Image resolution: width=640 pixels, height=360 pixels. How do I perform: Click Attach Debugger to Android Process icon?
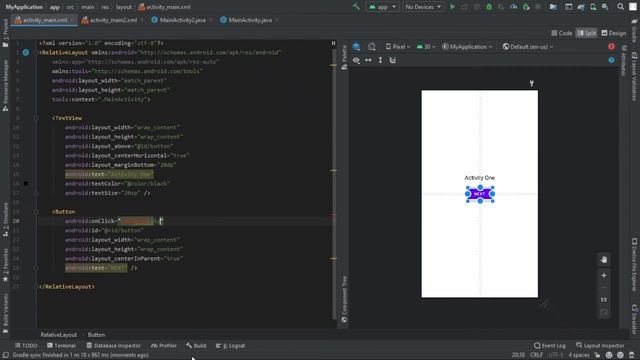click(526, 7)
